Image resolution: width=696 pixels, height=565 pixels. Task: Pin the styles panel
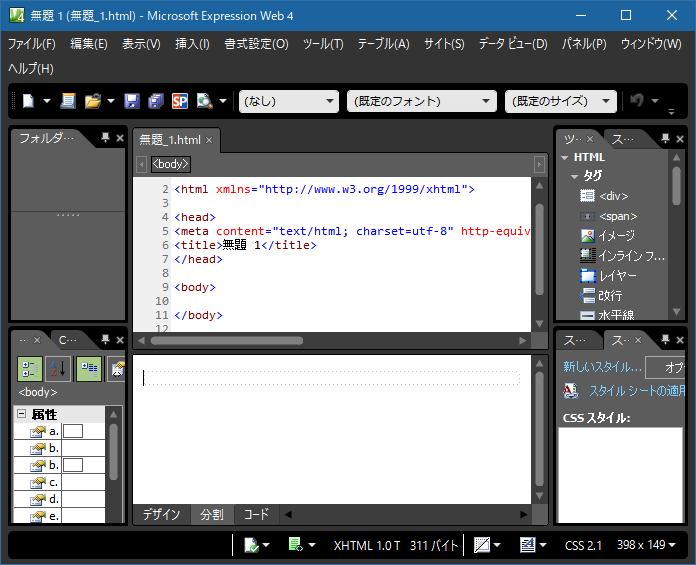click(x=665, y=340)
